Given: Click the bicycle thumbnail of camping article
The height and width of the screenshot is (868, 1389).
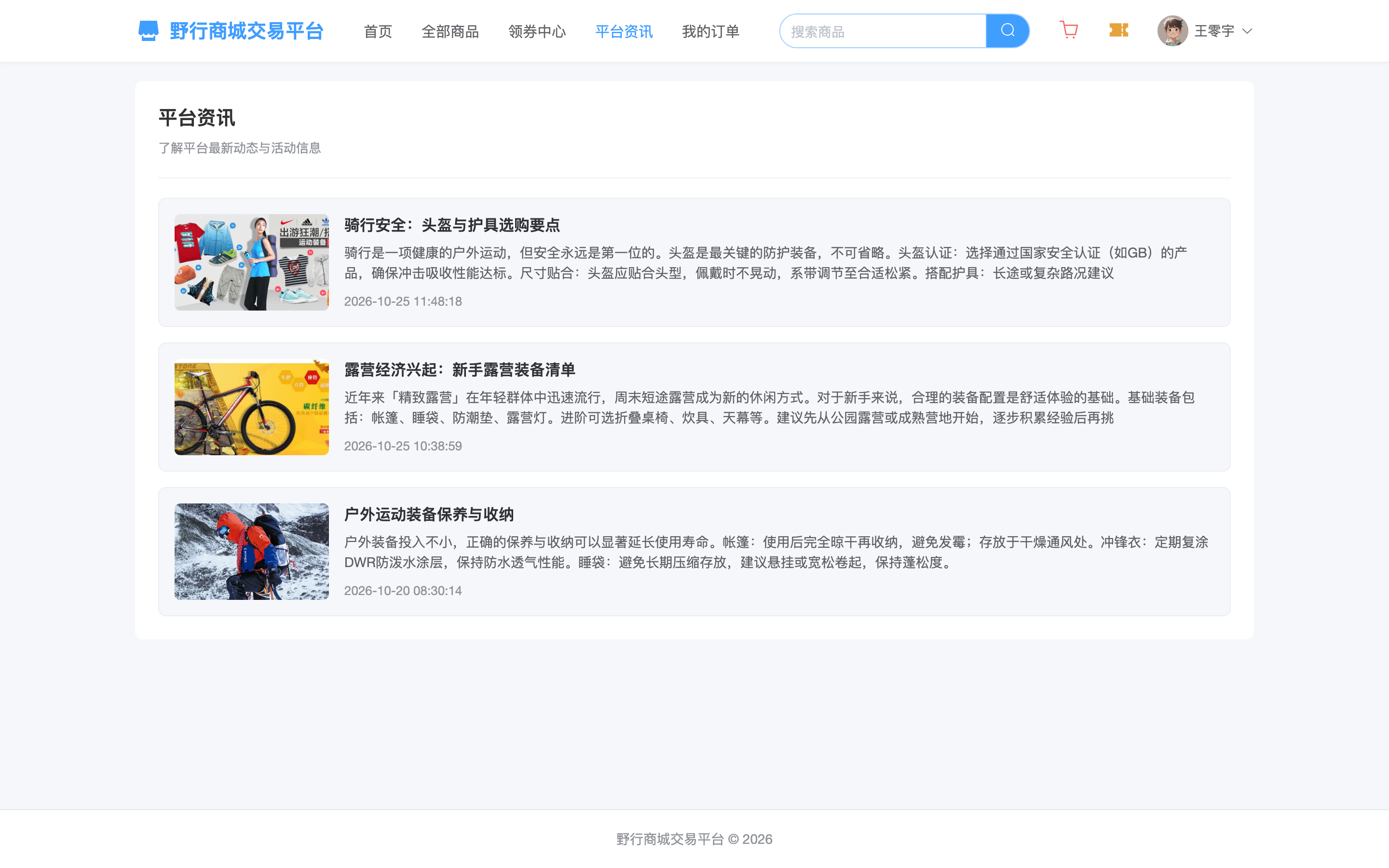Looking at the screenshot, I should (251, 407).
